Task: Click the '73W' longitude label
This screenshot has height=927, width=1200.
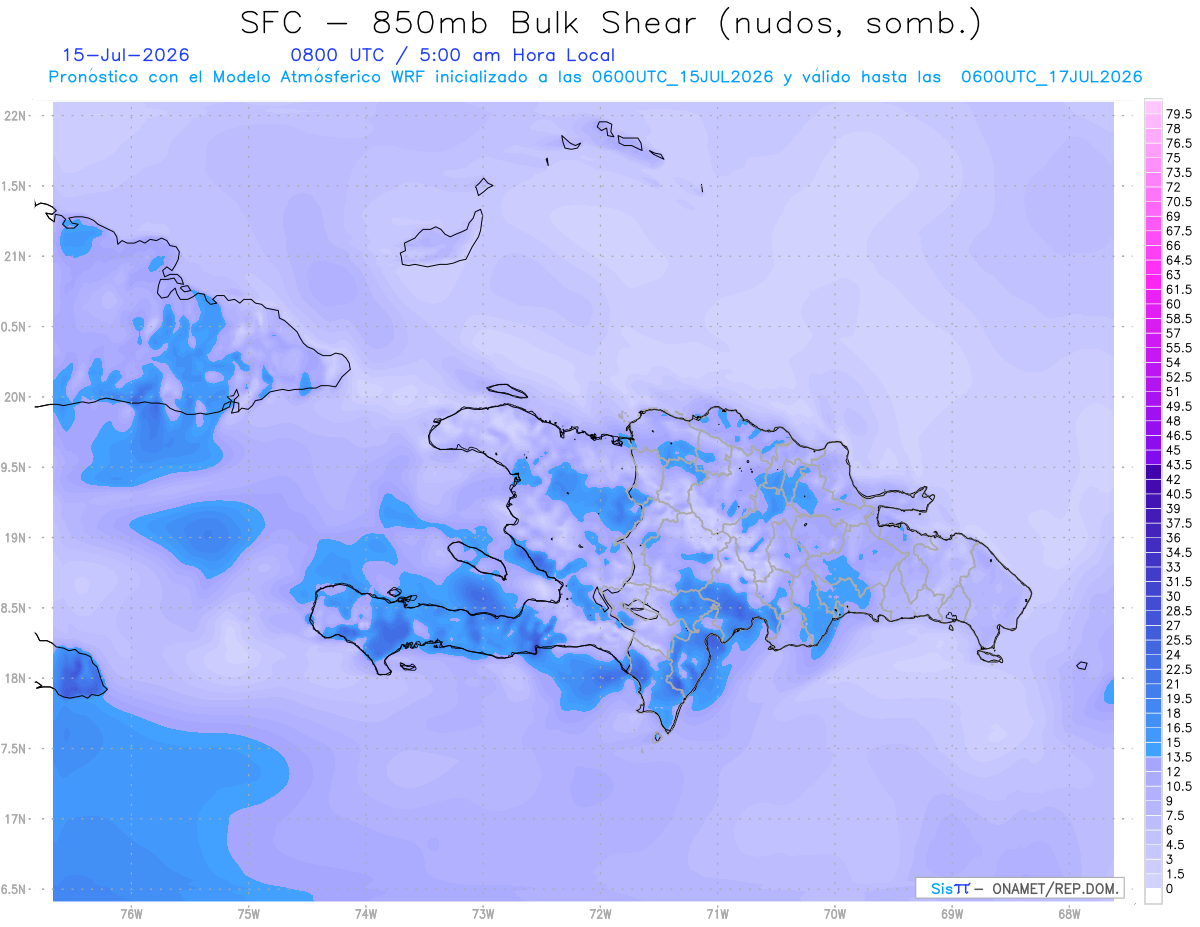Action: [483, 914]
